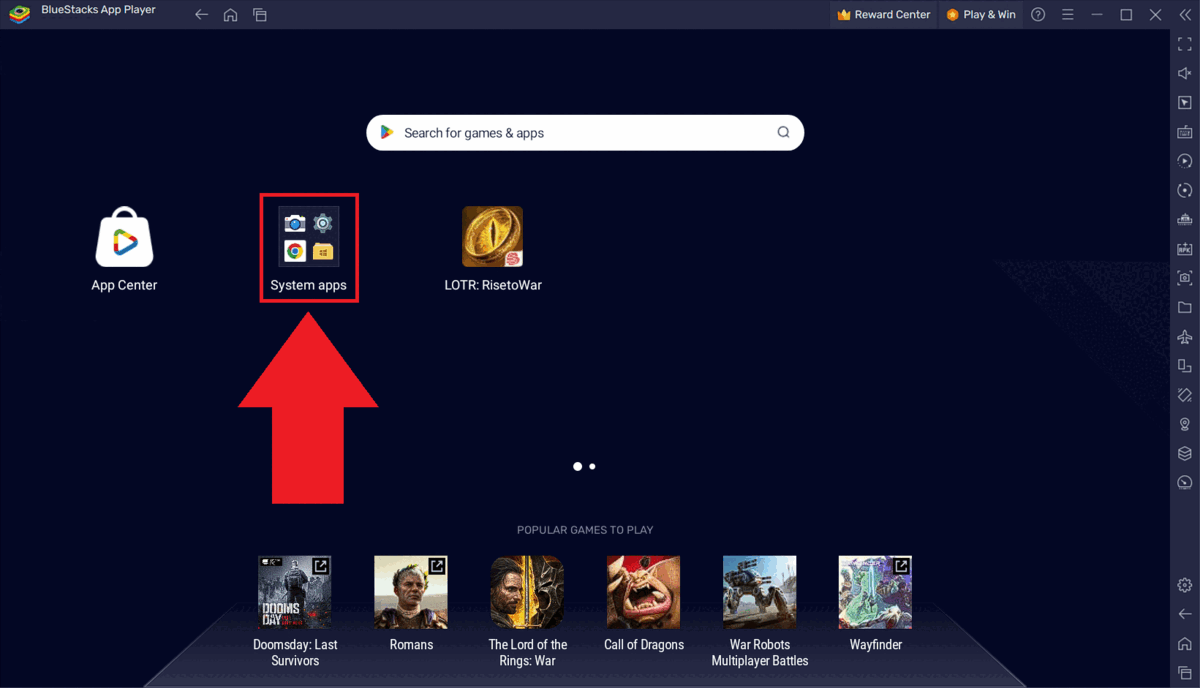Screen dimensions: 1200x688
Task: Maximize the BlueStacks window
Action: 1126,15
